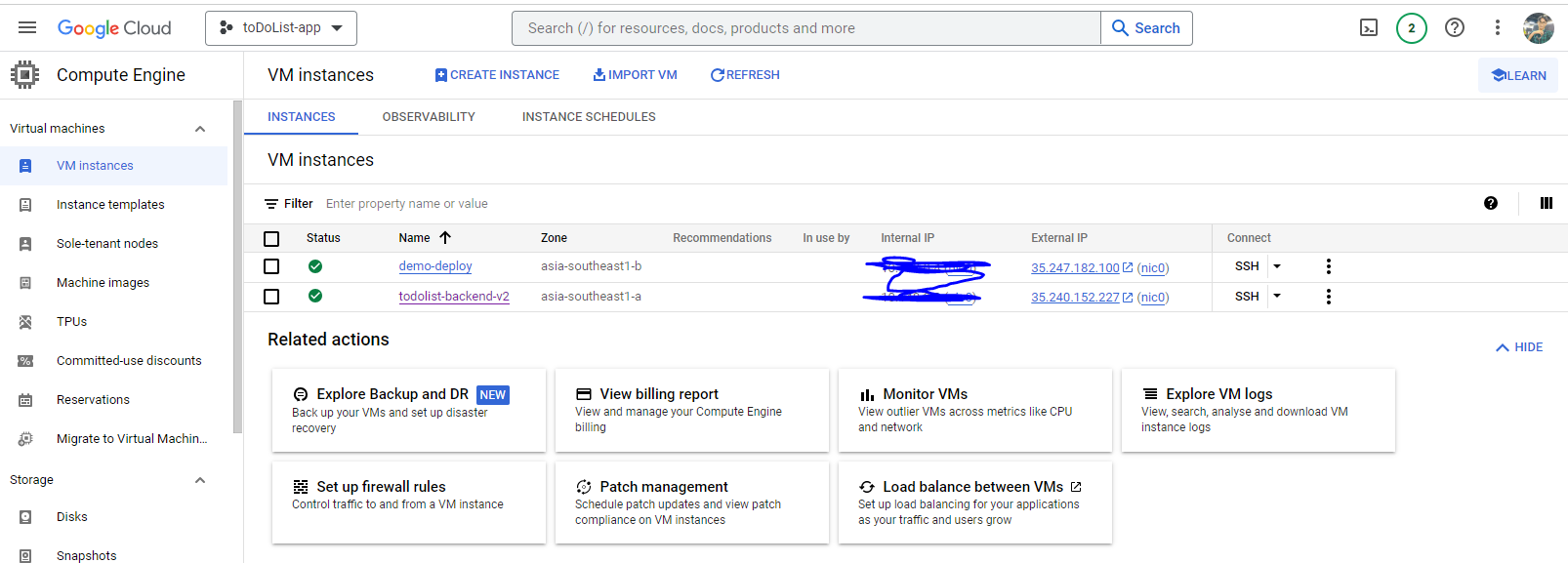Viewport: 1568px width, 563px height.
Task: Click the Disks sidebar icon
Action: [x=25, y=517]
